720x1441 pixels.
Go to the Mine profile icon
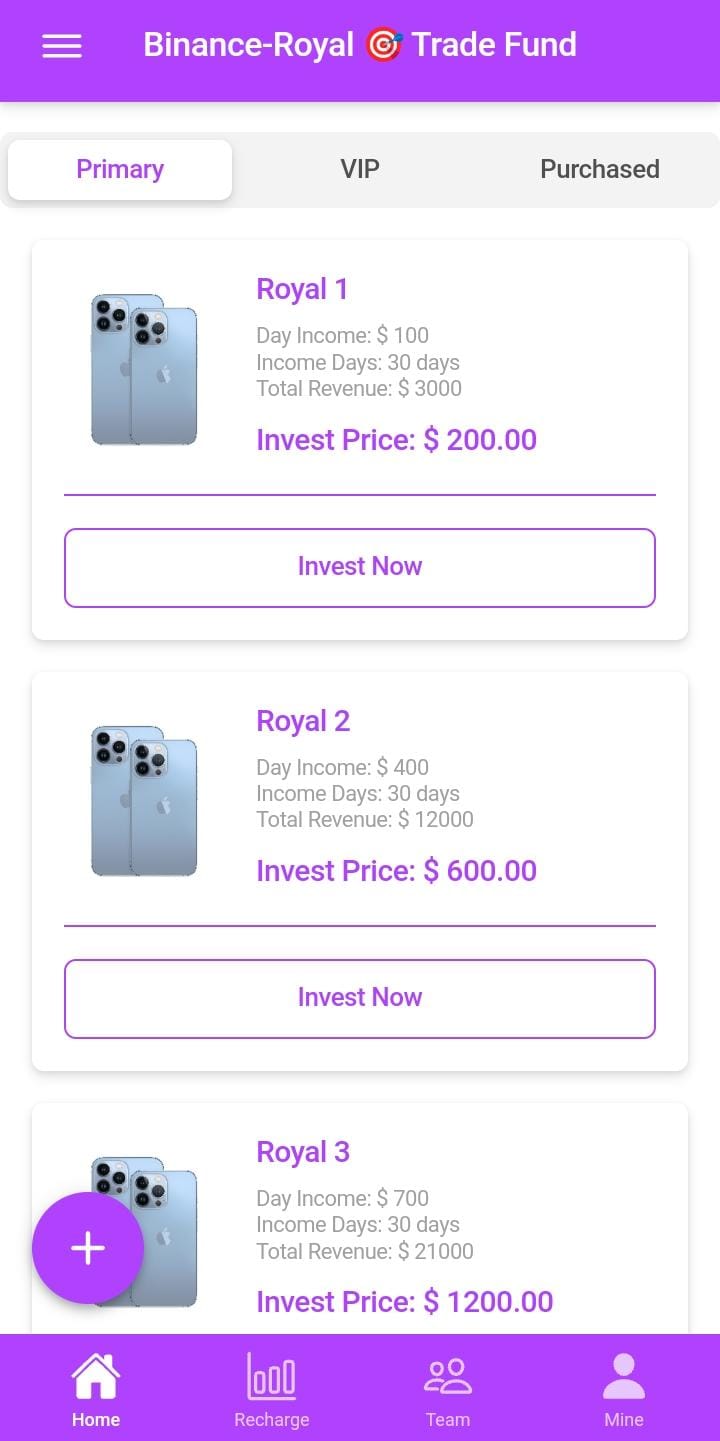click(624, 1377)
